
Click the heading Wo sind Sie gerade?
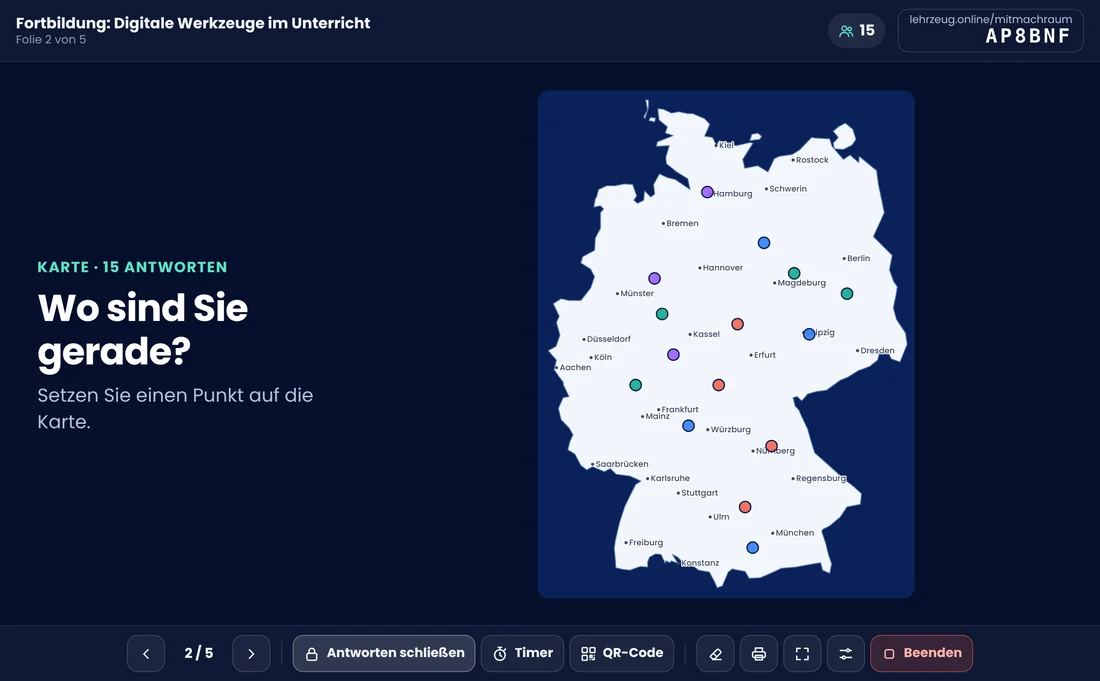(x=143, y=329)
